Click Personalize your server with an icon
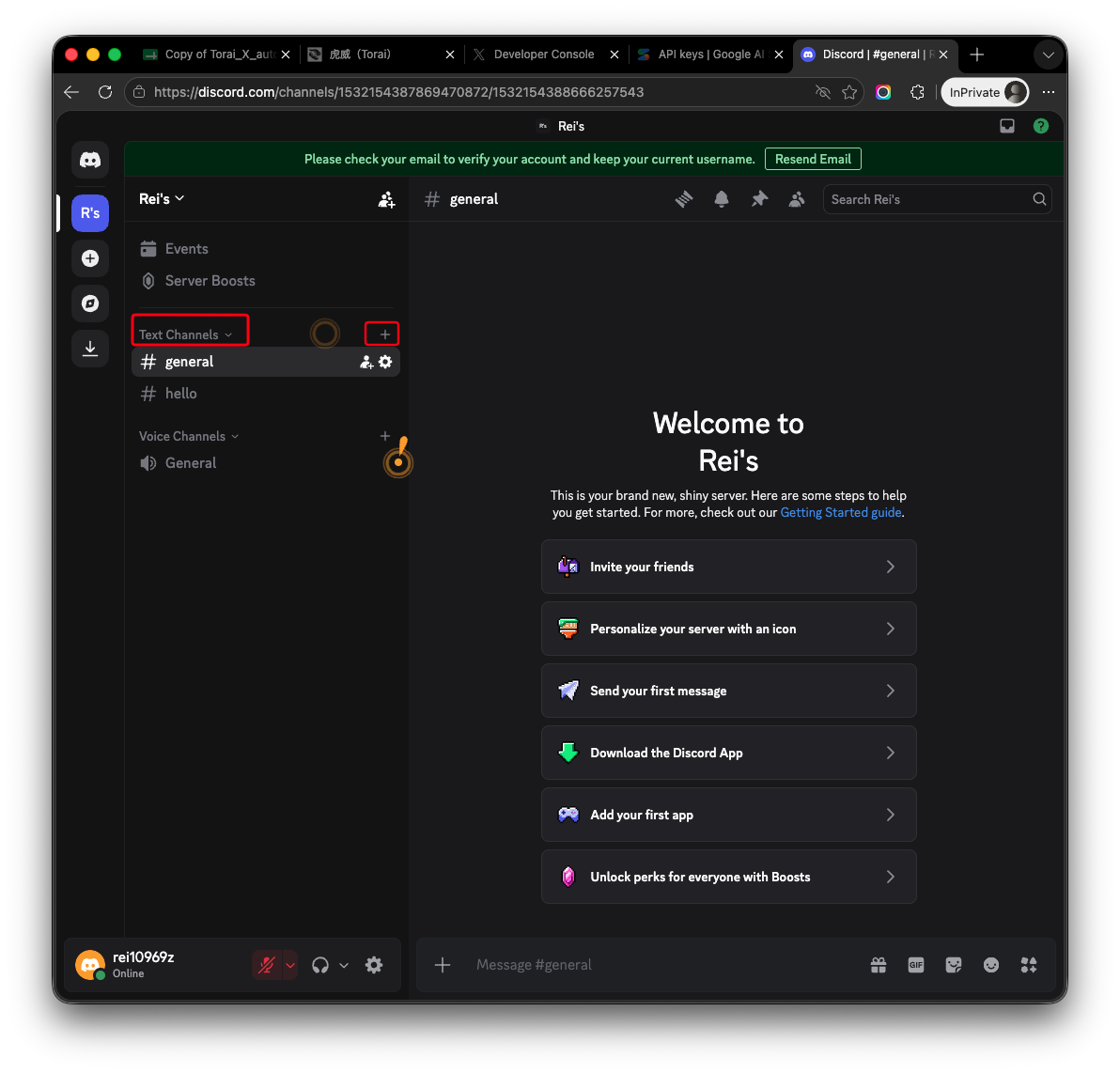 pos(728,629)
